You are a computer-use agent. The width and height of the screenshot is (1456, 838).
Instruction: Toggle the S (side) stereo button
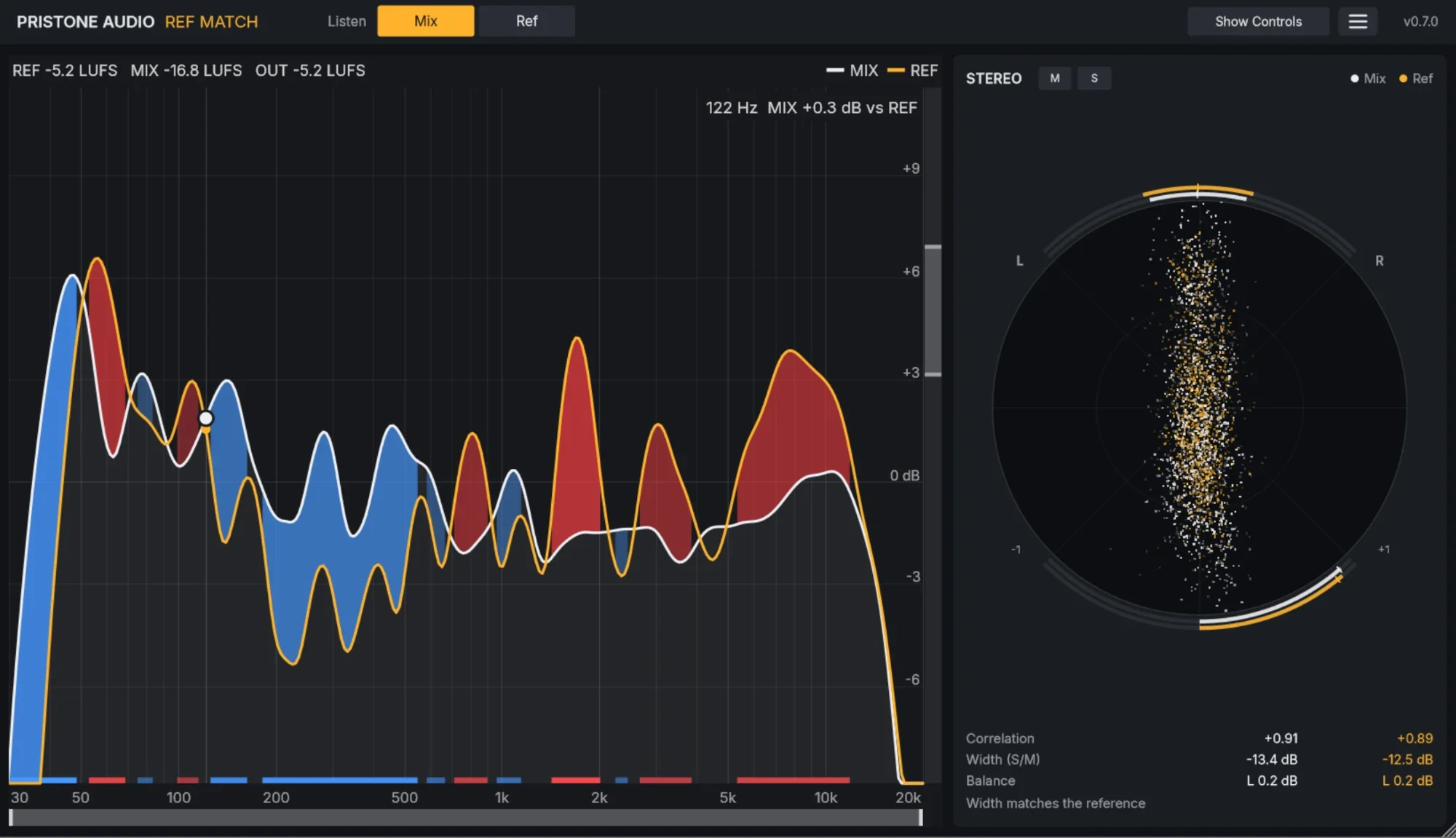(x=1094, y=78)
